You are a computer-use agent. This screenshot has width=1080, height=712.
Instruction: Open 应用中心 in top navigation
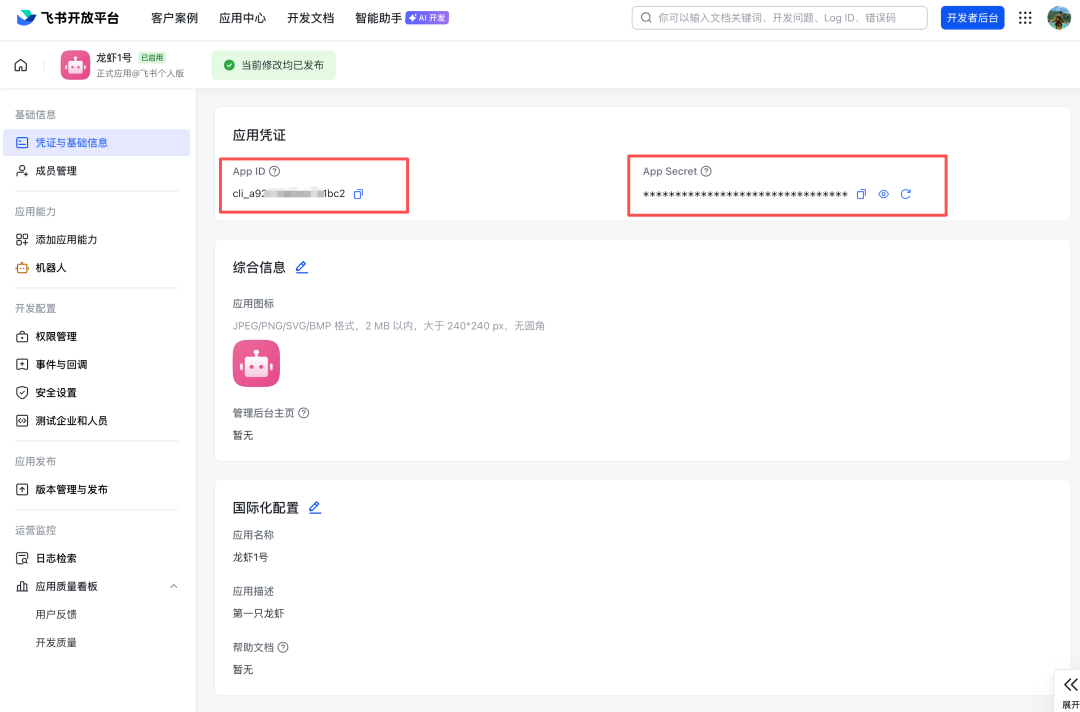point(242,18)
